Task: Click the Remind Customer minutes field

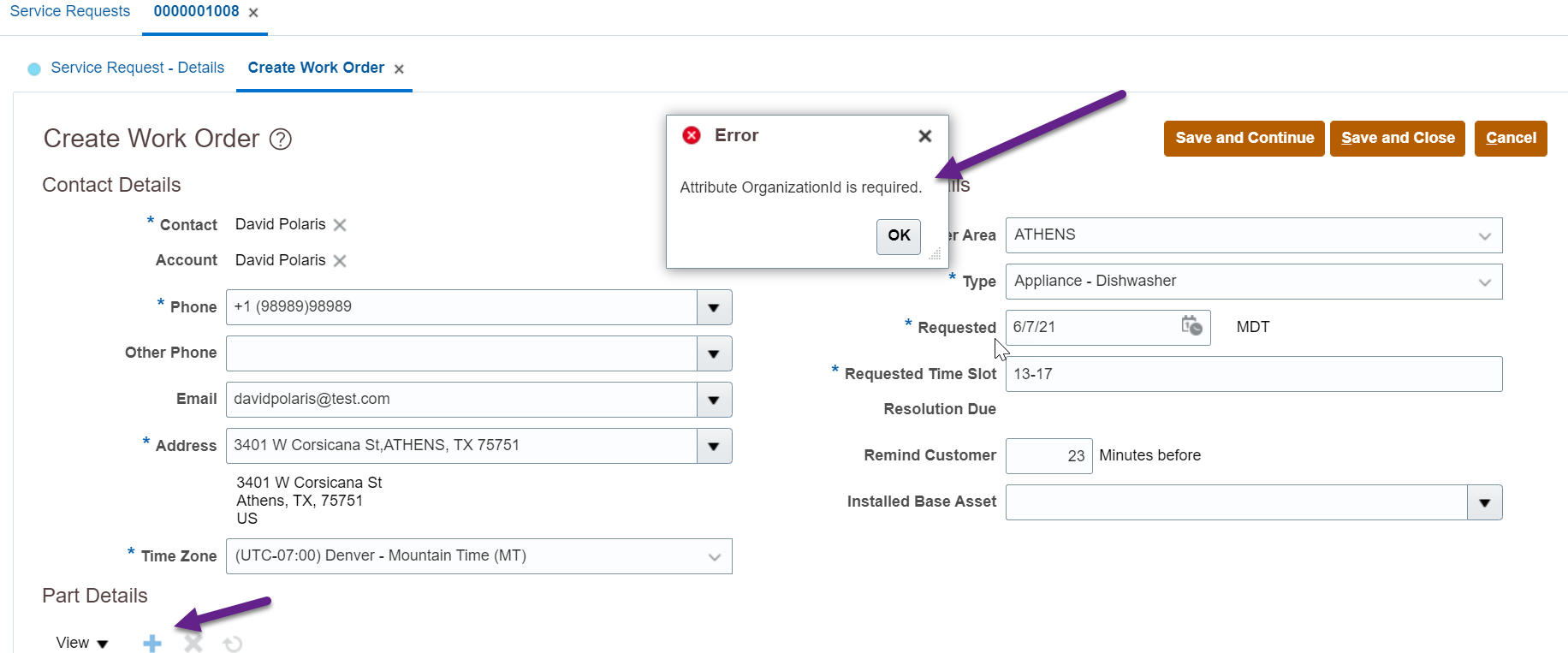Action: click(x=1049, y=456)
